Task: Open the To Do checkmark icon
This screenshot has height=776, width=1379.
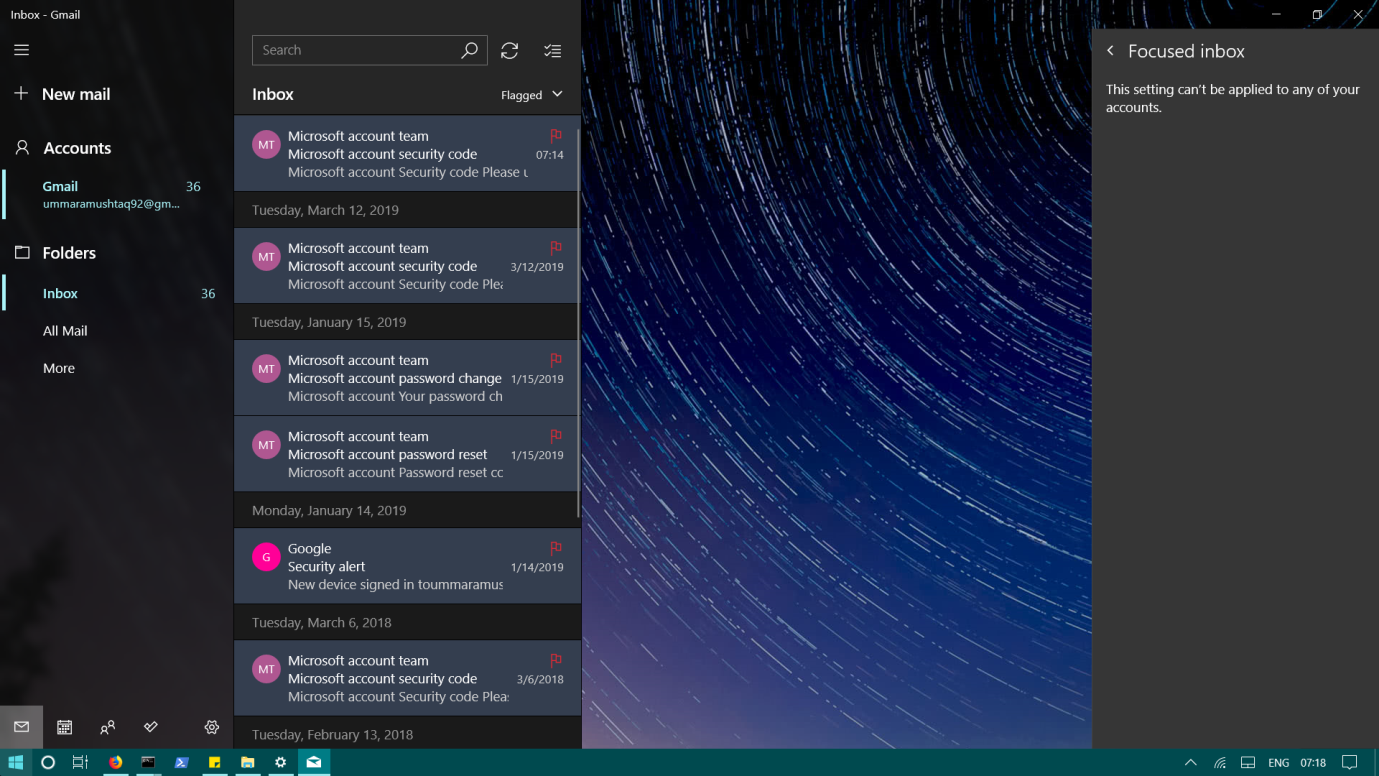Action: (x=150, y=727)
